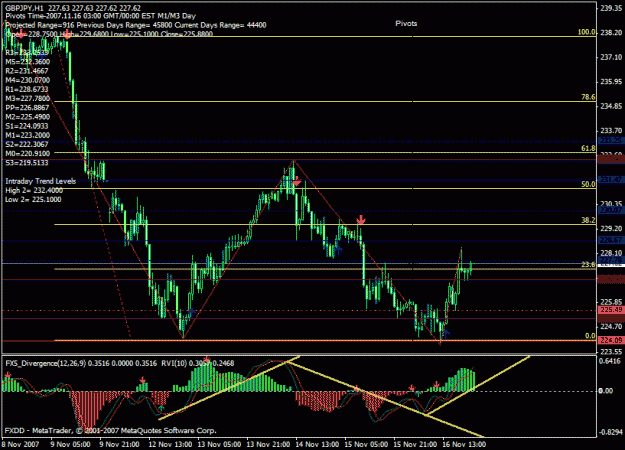Click the S2=222.3067 support level
Image resolution: width=625 pixels, height=450 pixels.
click(27, 144)
